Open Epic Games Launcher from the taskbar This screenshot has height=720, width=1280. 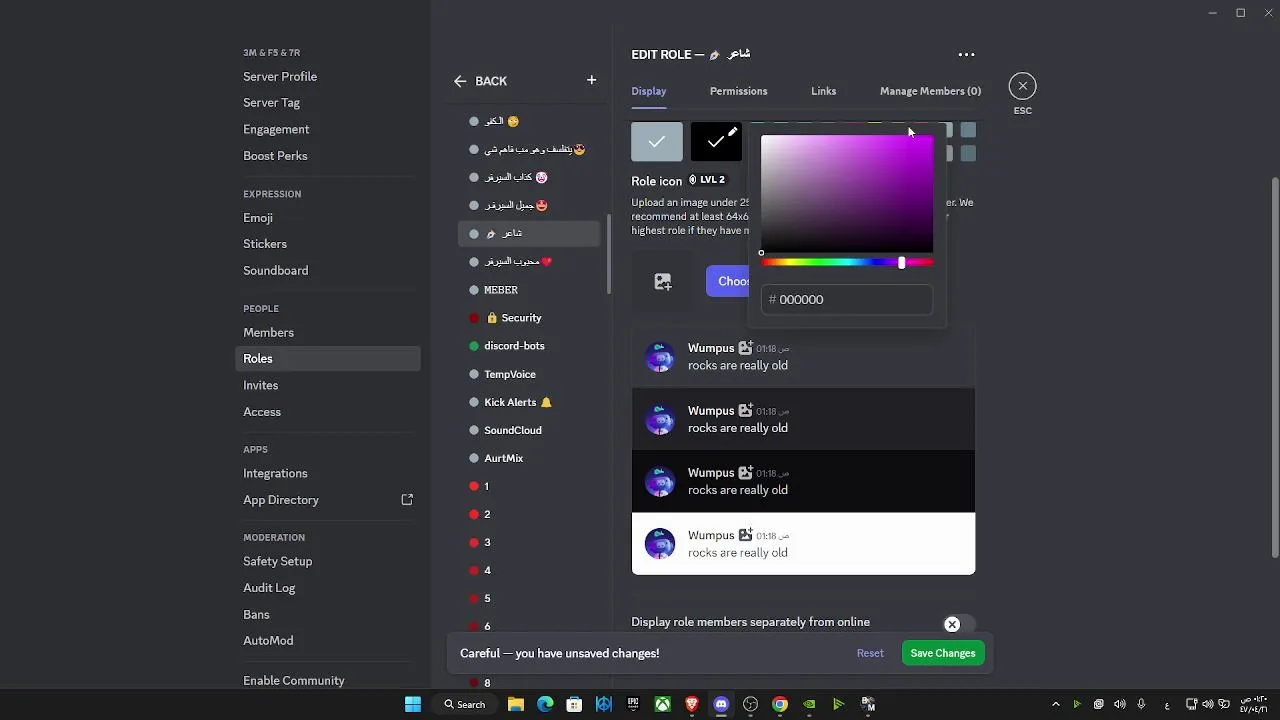(633, 704)
